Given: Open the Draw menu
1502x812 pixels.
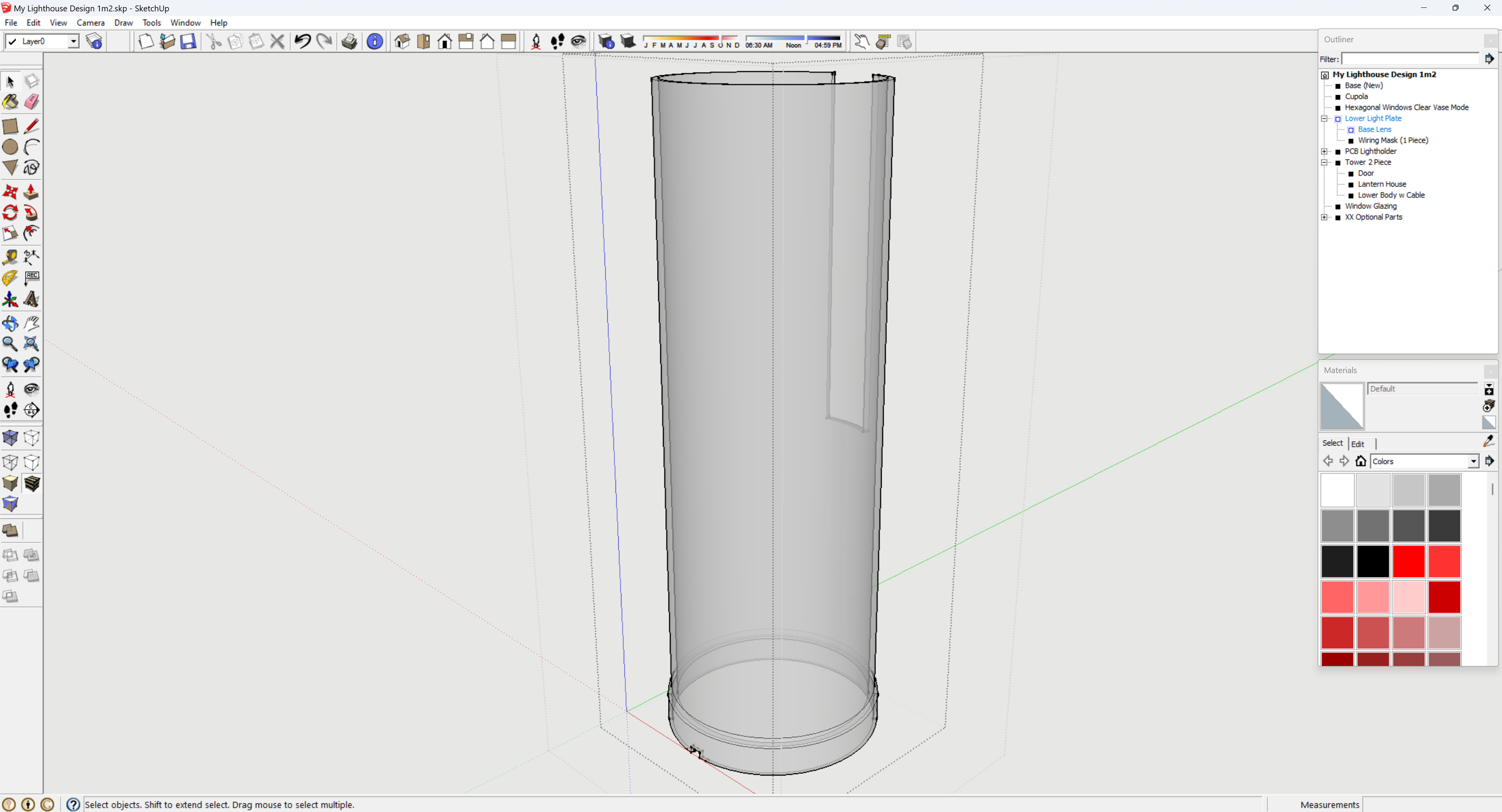Looking at the screenshot, I should (124, 23).
